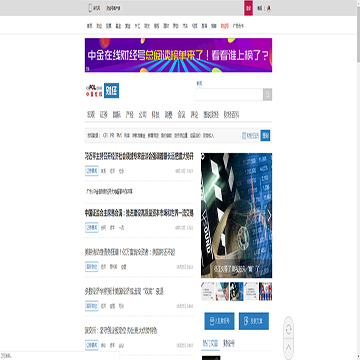Open the 公司 channel tab
This screenshot has height=360, width=360.
[x=142, y=115]
